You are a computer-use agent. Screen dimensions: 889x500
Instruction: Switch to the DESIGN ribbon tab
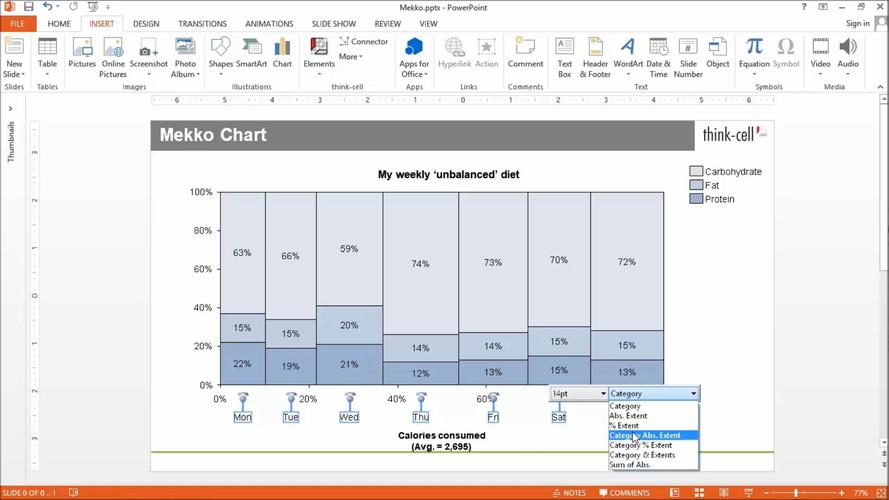(x=146, y=23)
